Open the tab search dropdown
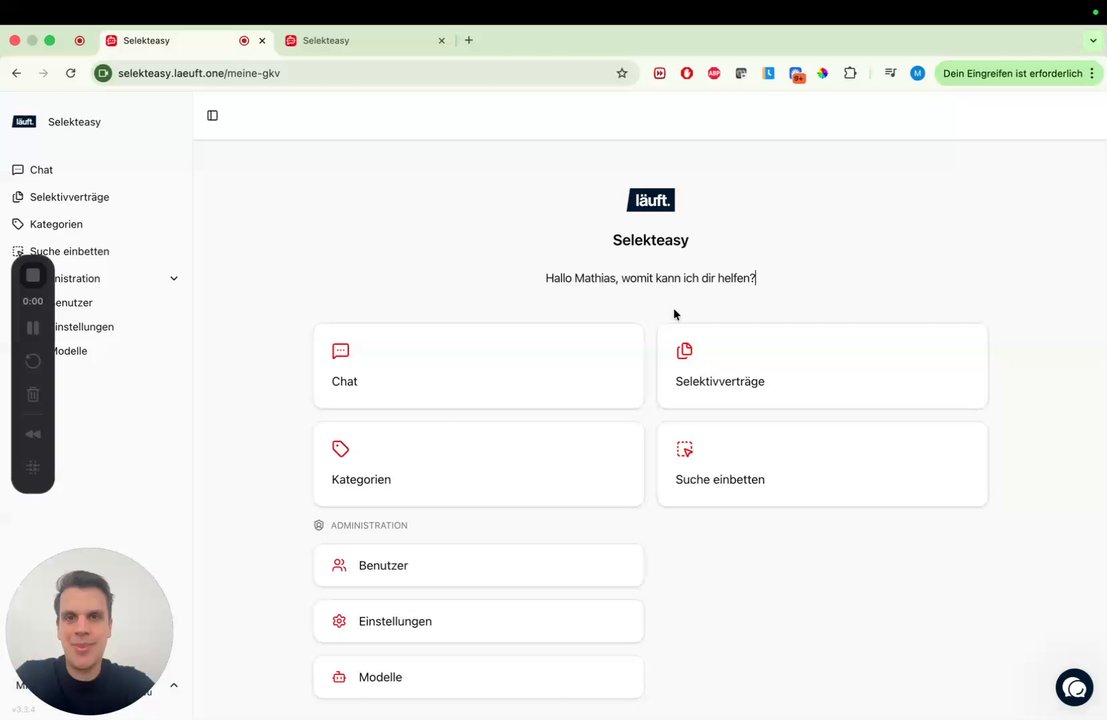This screenshot has height=720, width=1107. (x=1093, y=41)
